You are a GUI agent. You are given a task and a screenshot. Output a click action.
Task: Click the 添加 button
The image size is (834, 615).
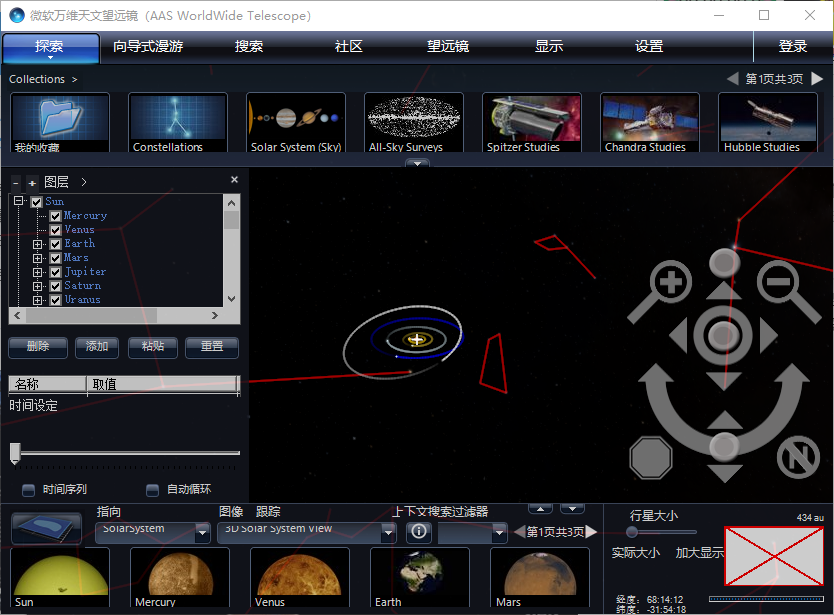click(x=97, y=347)
